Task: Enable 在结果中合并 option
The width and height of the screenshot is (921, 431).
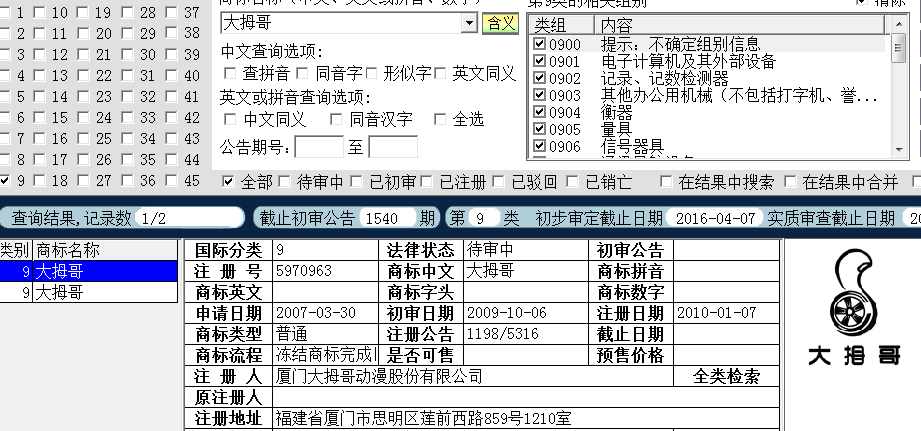Action: [x=791, y=182]
